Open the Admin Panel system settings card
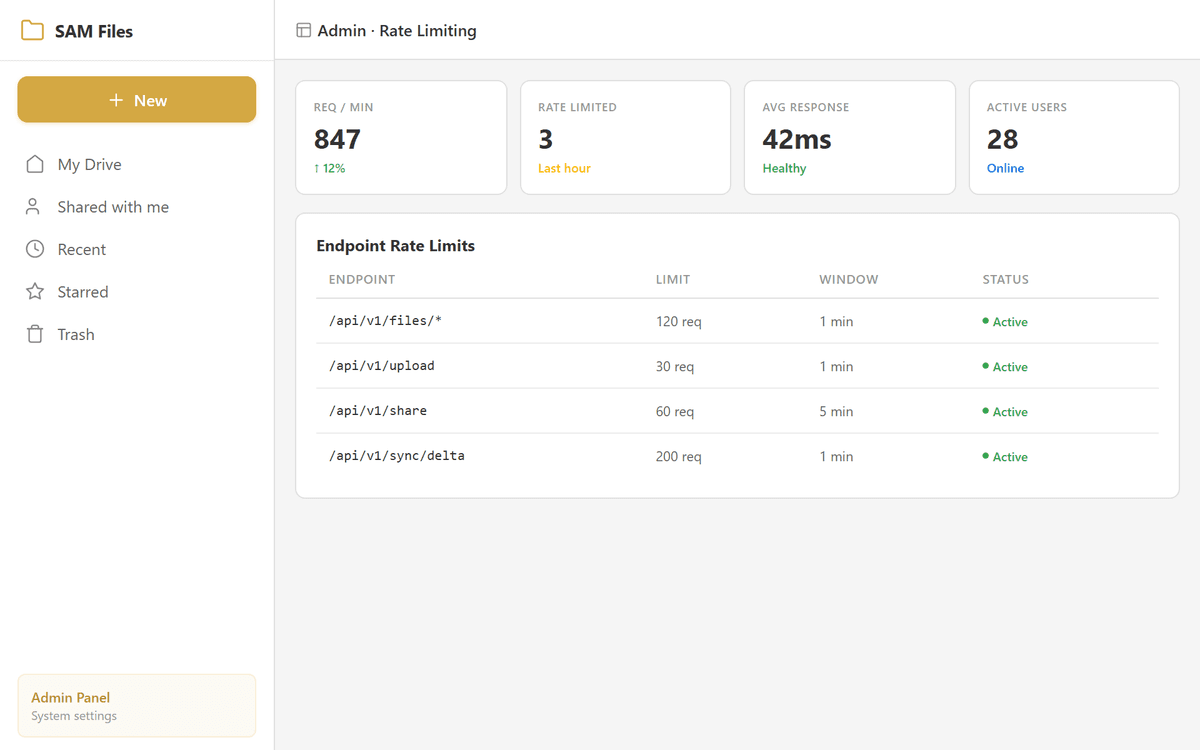 [136, 705]
